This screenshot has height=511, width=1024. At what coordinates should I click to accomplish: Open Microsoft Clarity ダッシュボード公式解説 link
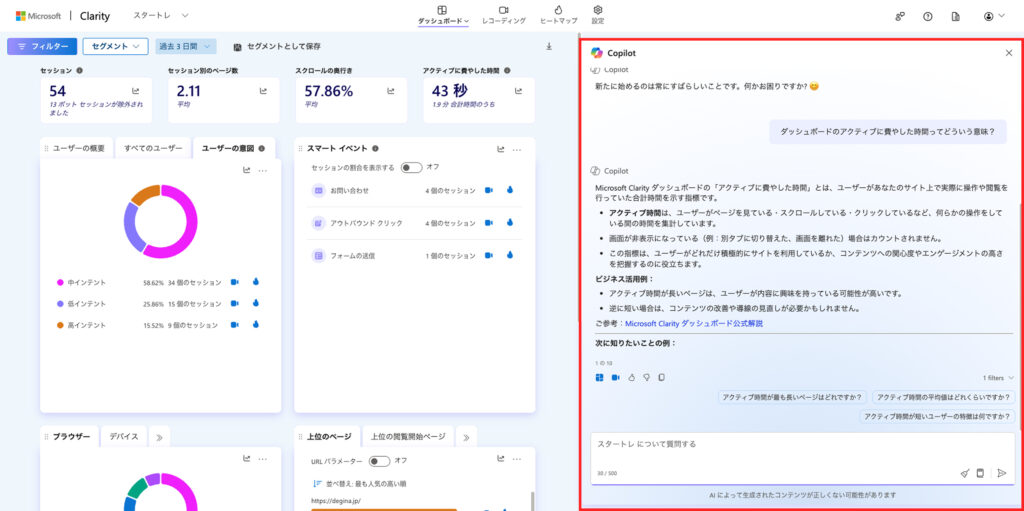(x=693, y=324)
